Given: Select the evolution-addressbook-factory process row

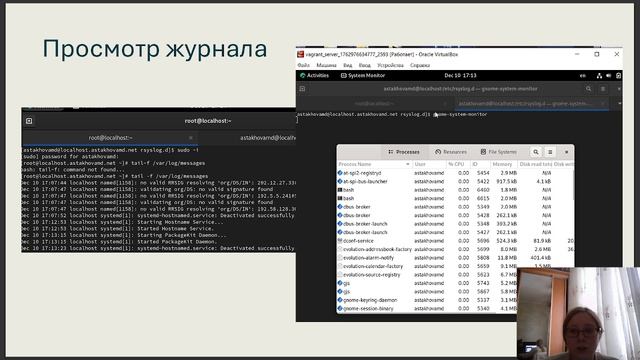Looking at the screenshot, I should coord(455,249).
